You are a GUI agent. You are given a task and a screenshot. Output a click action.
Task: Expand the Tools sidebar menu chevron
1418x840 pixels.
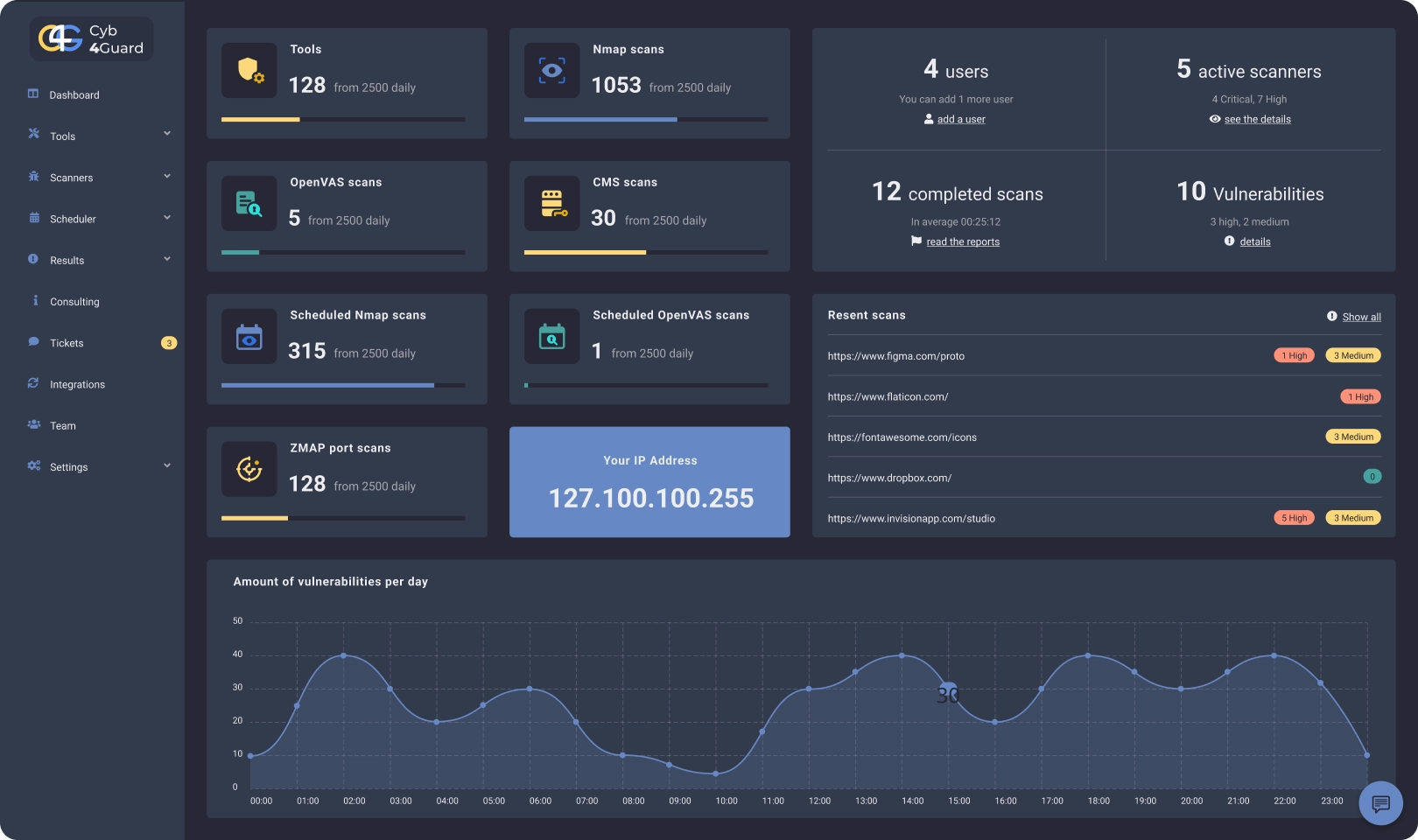pyautogui.click(x=167, y=134)
